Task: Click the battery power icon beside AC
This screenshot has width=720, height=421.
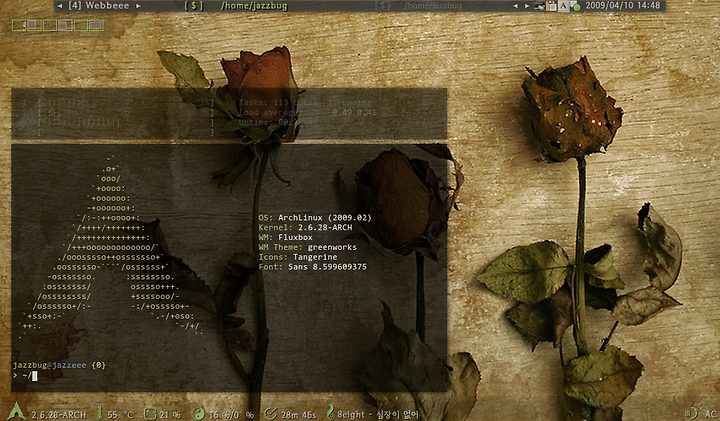Action: (691, 413)
